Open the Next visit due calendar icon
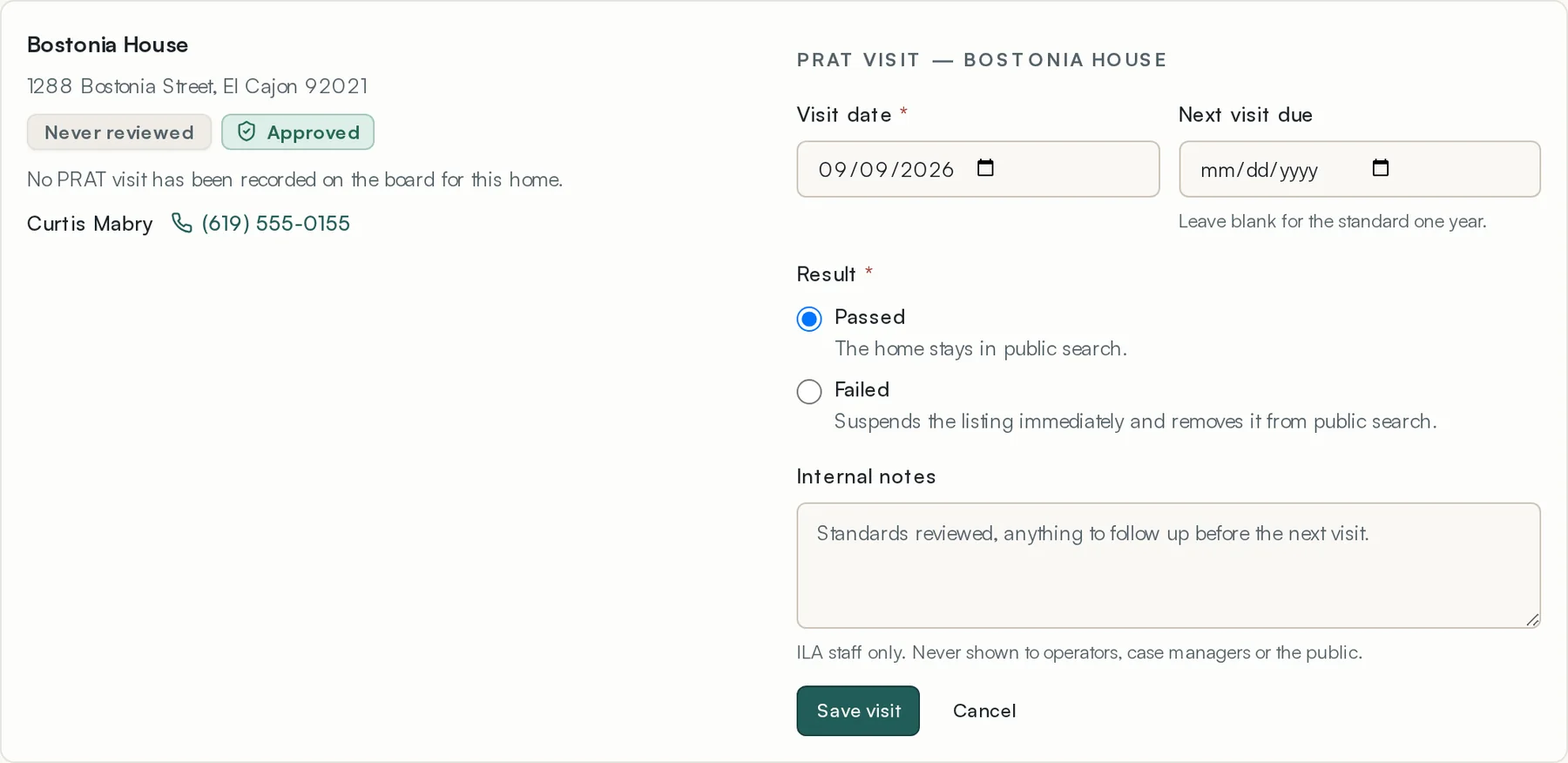 (1381, 167)
